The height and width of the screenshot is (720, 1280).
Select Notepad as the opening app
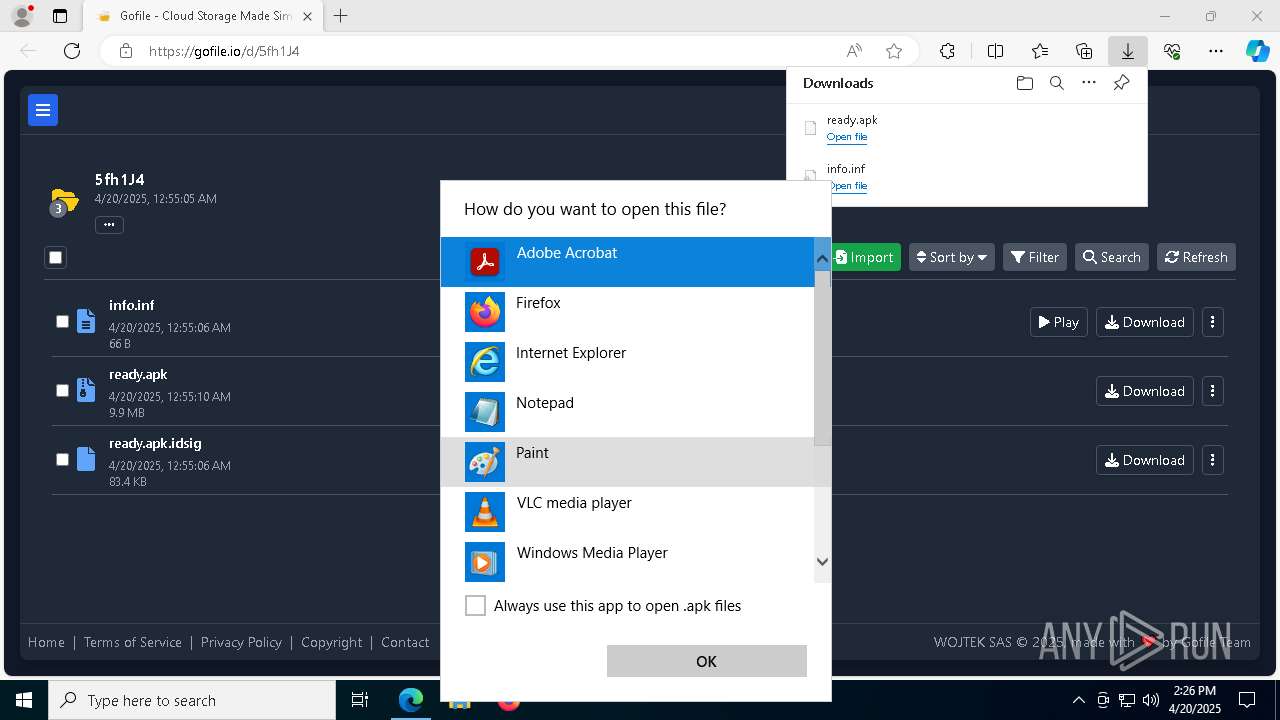[628, 412]
